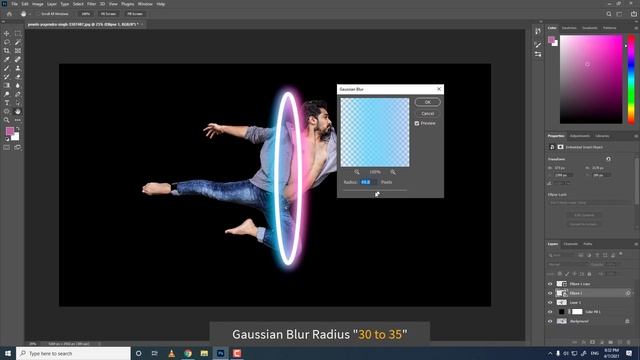Viewport: 640px width, 360px height.
Task: Click OK in Gaussian Blur dialog
Action: (x=427, y=102)
